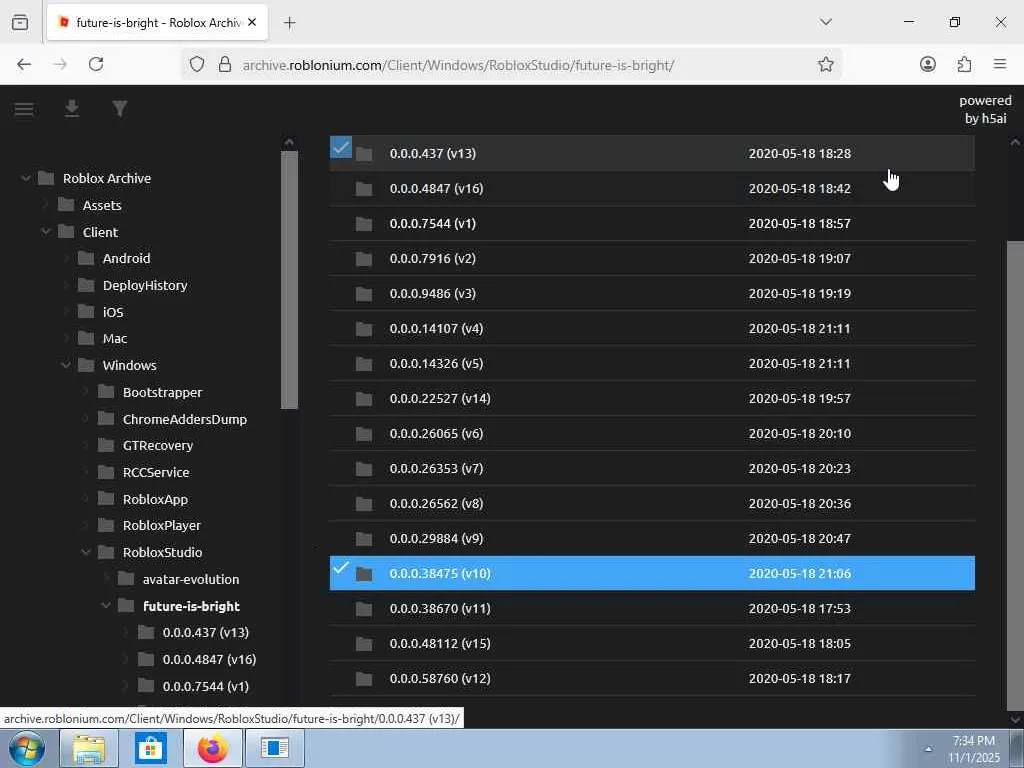Open File Explorer from the taskbar
This screenshot has width=1024, height=768.
(x=89, y=748)
